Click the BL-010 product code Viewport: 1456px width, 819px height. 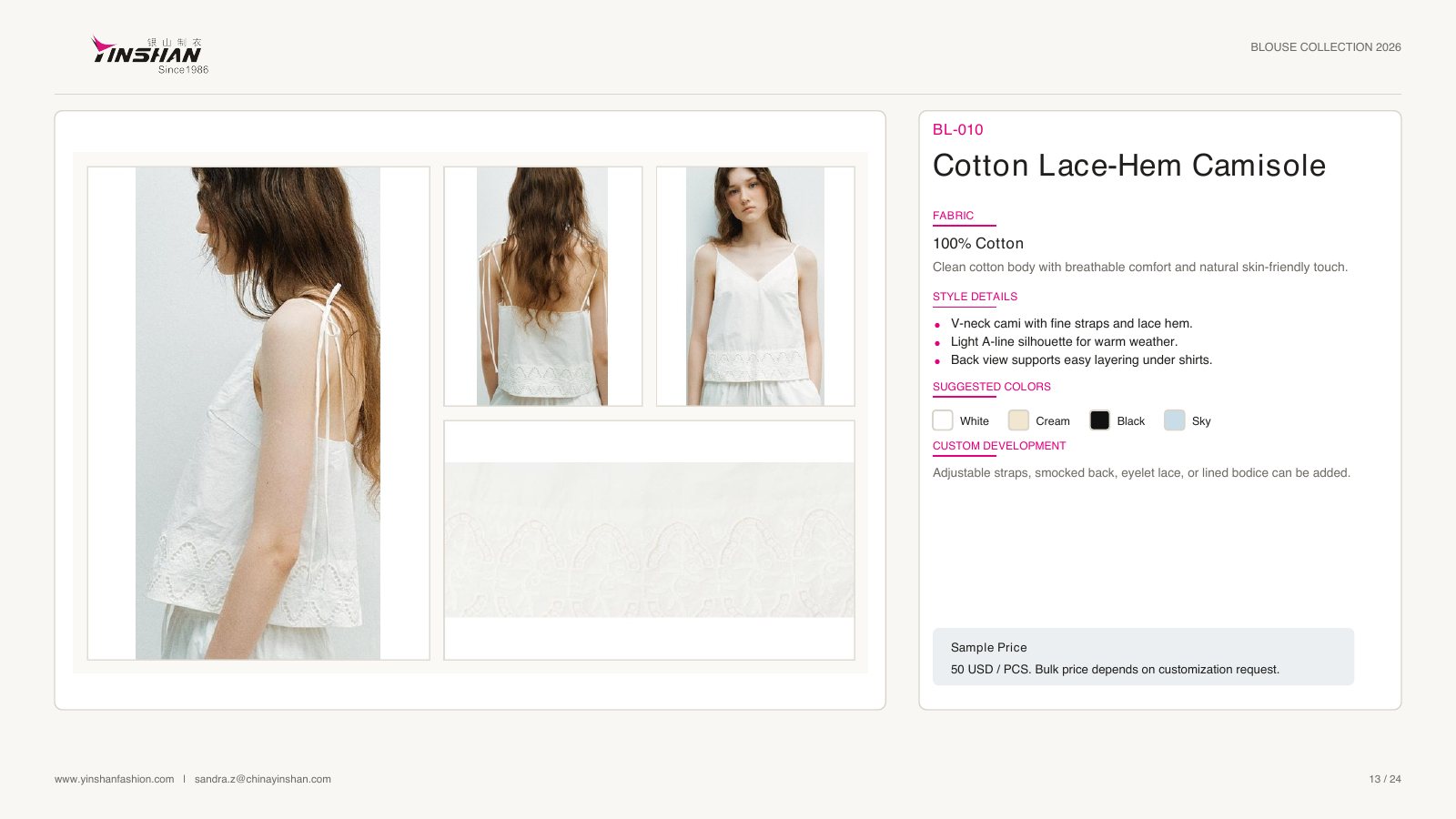point(958,129)
